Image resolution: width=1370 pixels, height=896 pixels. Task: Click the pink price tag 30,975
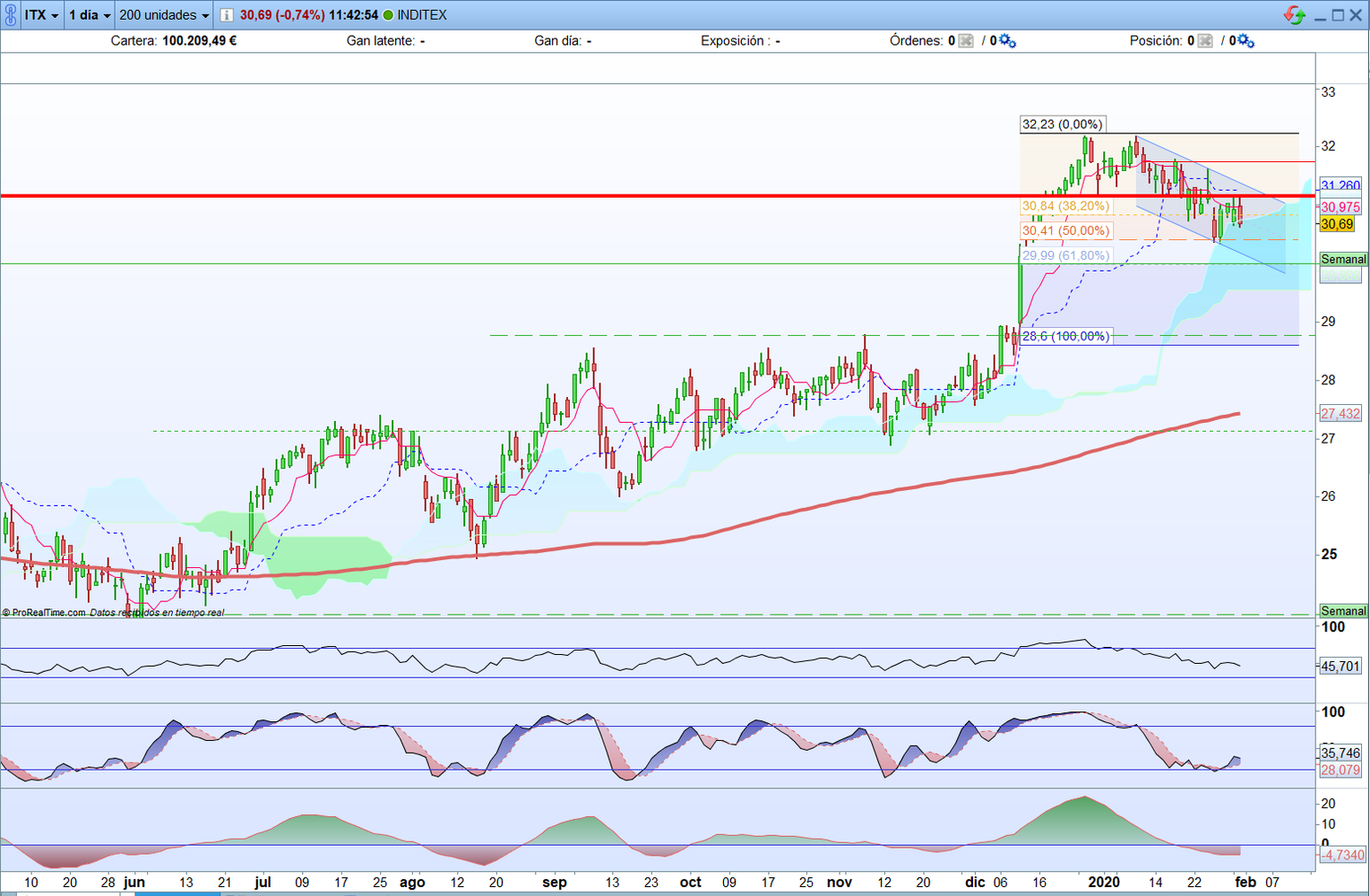[1340, 207]
